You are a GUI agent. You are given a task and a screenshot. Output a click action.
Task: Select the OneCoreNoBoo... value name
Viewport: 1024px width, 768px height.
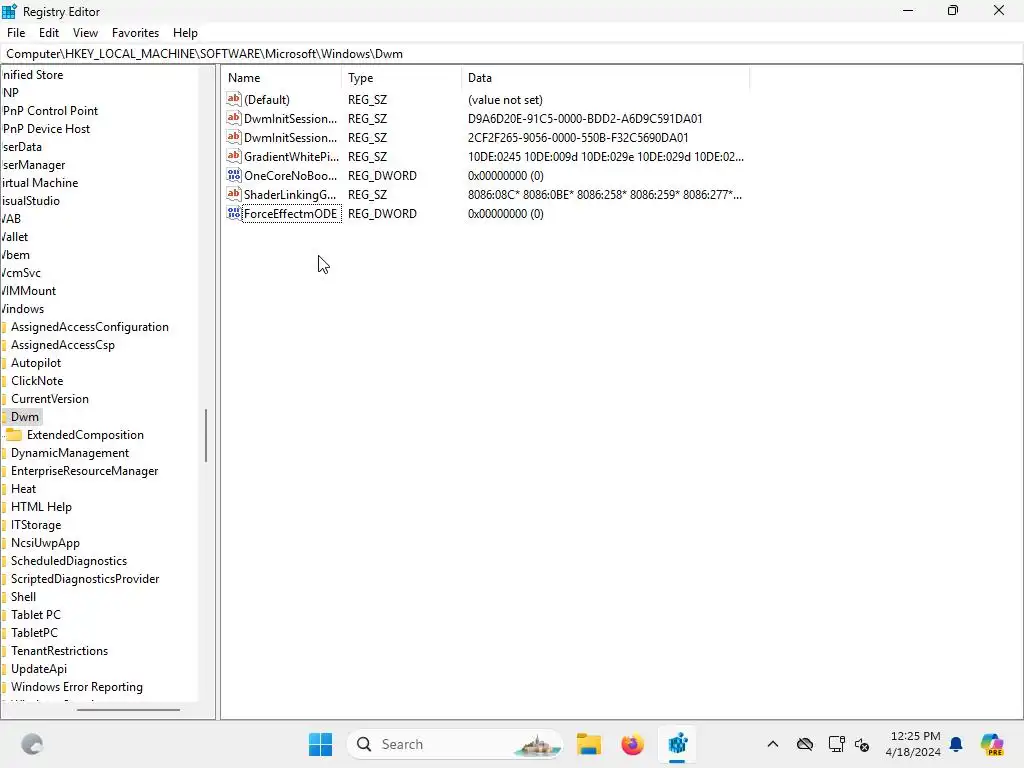pos(291,176)
